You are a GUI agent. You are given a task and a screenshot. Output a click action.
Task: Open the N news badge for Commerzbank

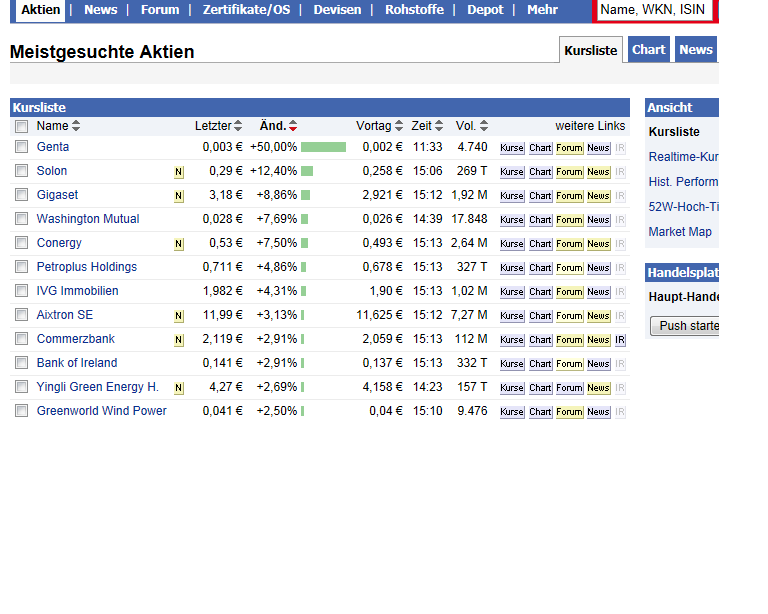coord(179,340)
